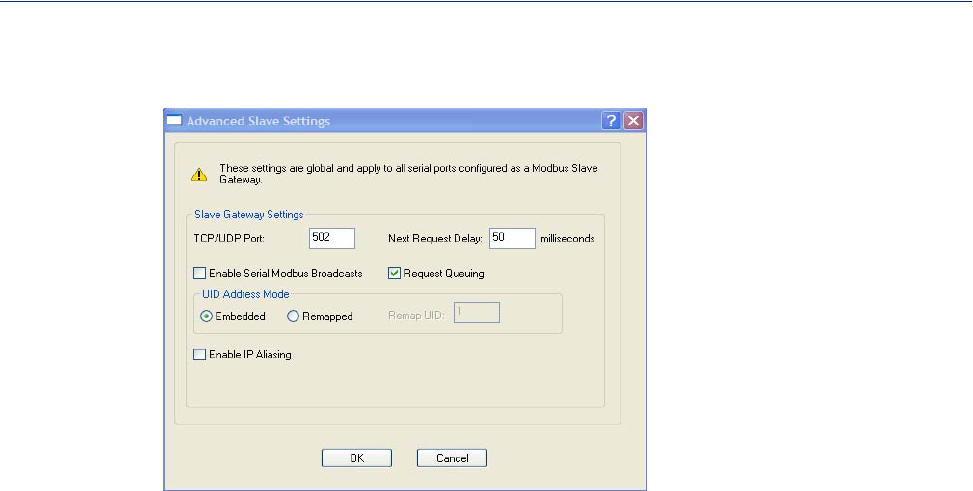Screen dimensions: 973x491
Task: Enable Serial Modbus Broadcasts checkbox
Action: pyautogui.click(x=198, y=273)
